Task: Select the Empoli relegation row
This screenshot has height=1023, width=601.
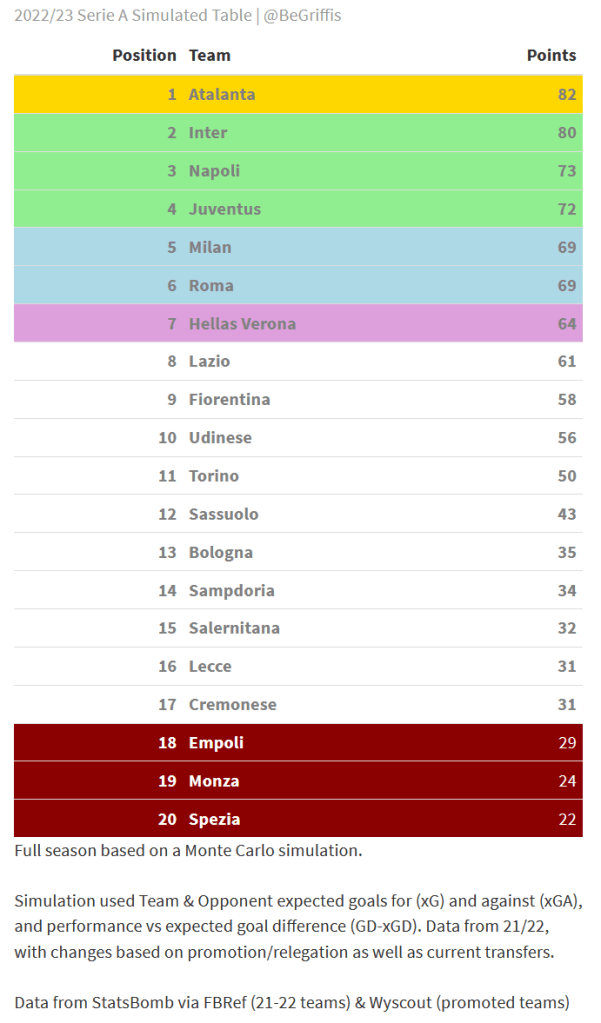Action: click(298, 743)
